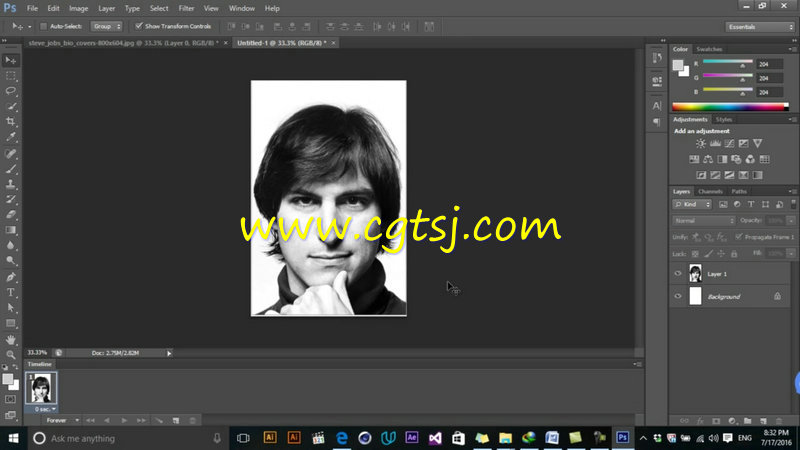Viewport: 800px width, 450px height.
Task: Select the Eyedropper tool
Action: 11,137
